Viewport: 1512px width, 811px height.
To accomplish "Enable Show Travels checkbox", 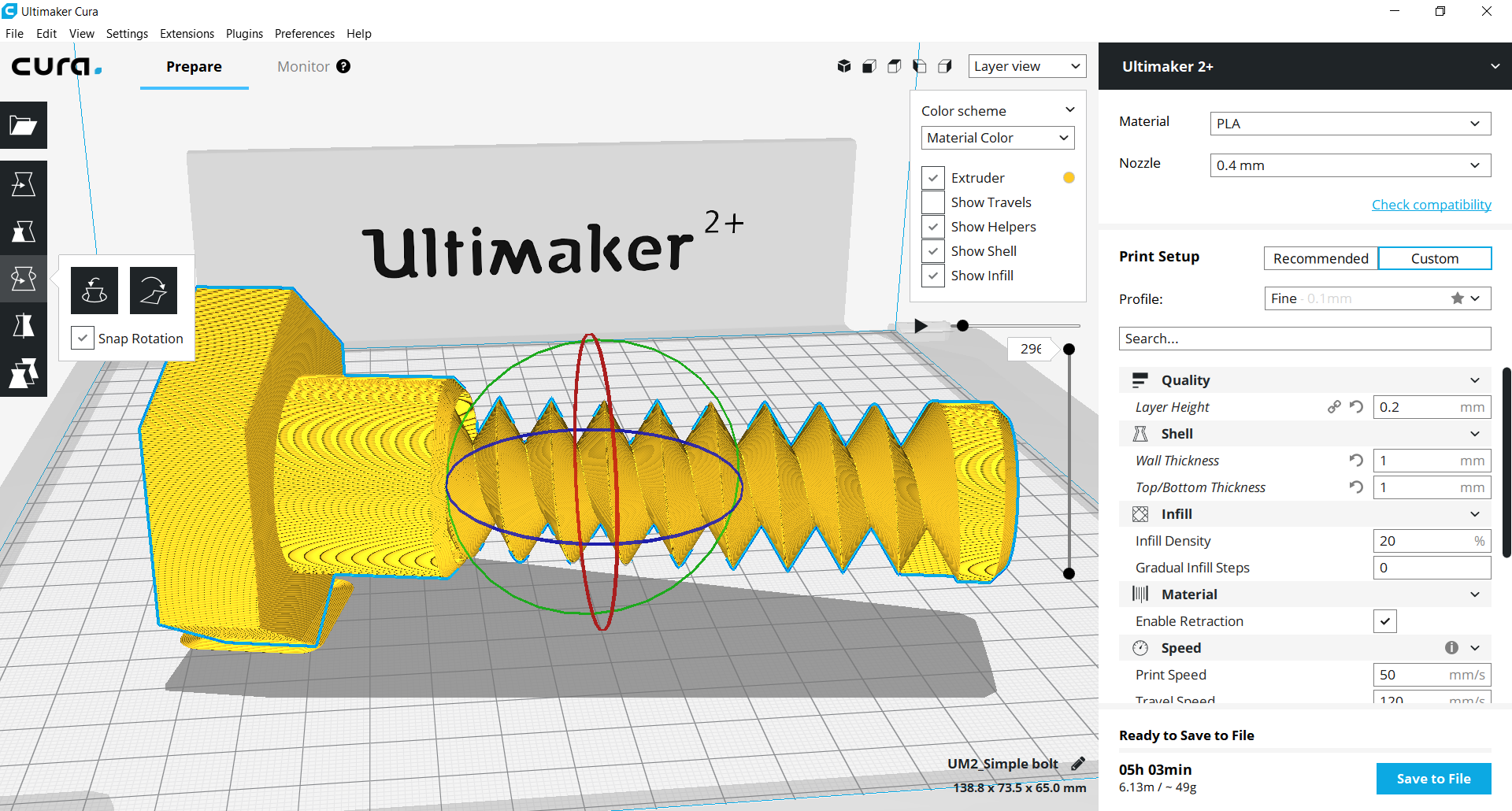I will tap(933, 202).
